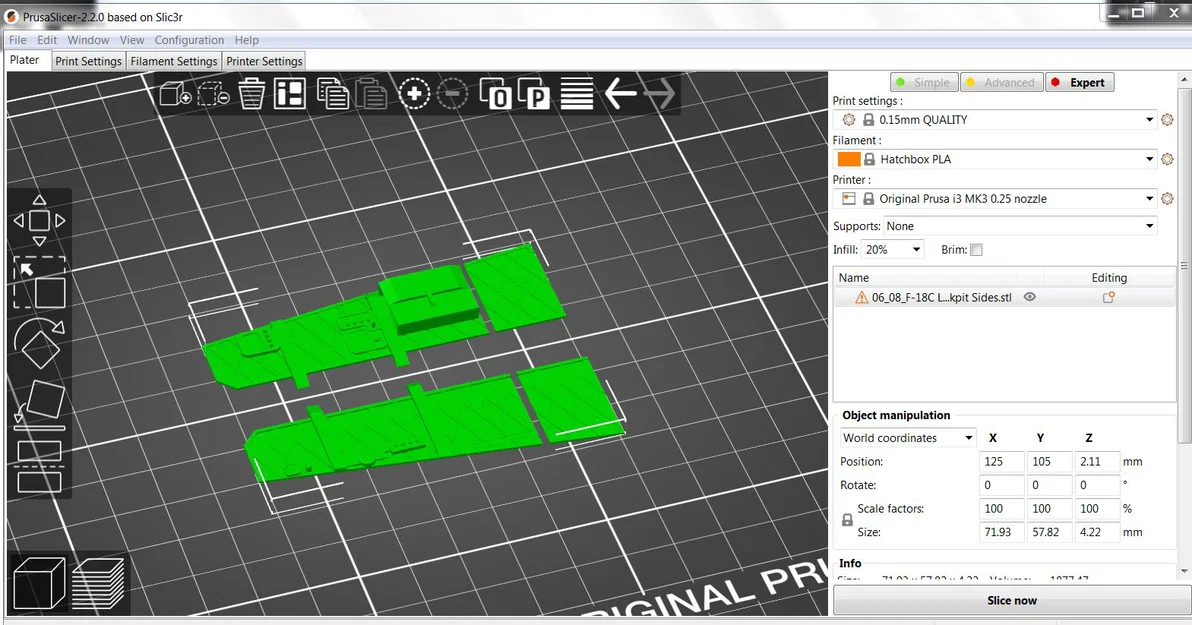
Task: Click the Add object toolbar icon
Action: 175,94
